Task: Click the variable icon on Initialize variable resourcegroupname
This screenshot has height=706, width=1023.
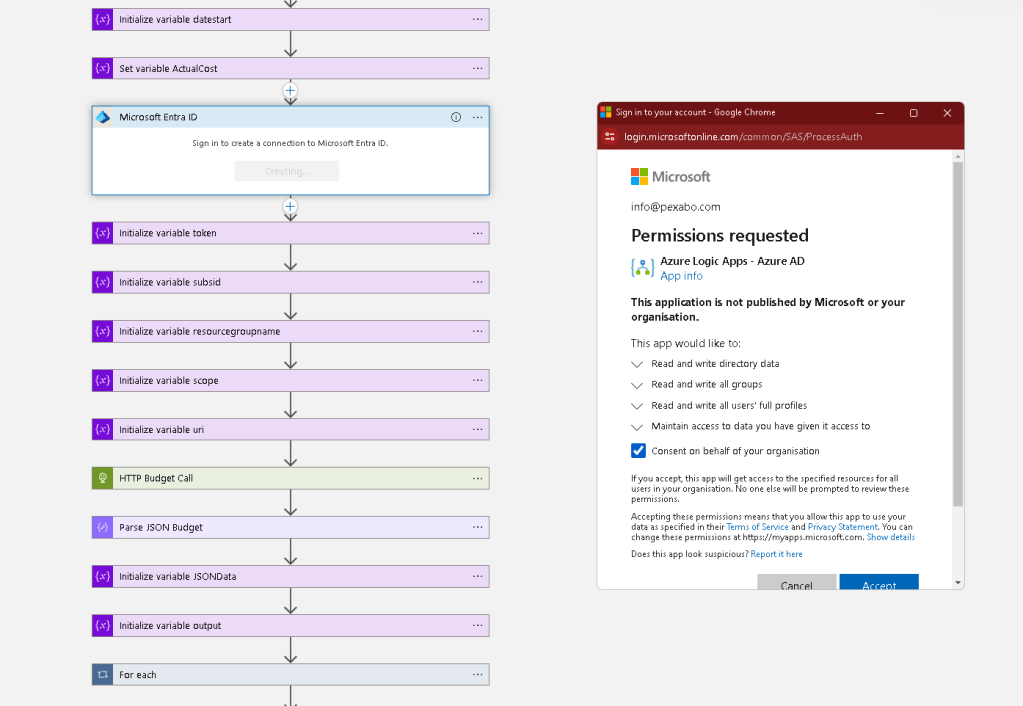Action: coord(102,331)
